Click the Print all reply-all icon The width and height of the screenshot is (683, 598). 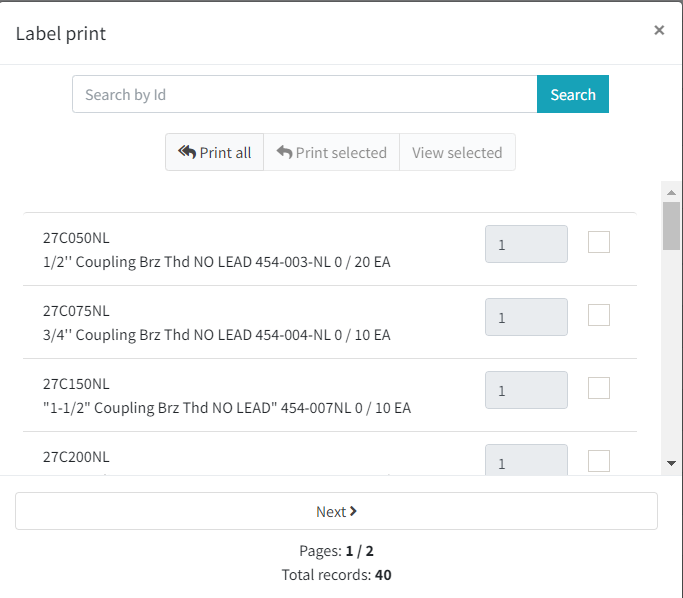click(187, 152)
